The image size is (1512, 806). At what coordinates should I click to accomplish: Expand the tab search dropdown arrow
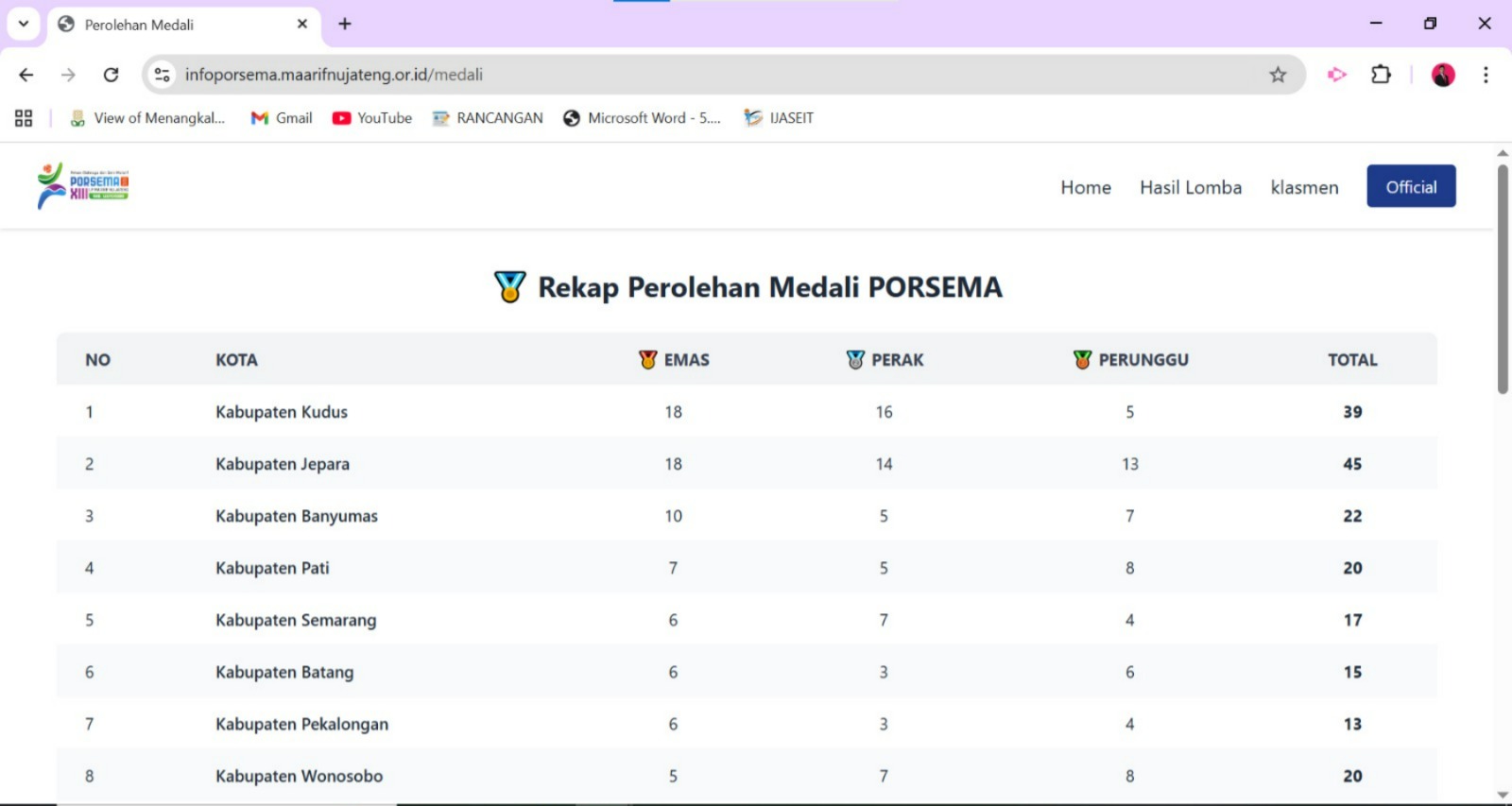point(24,24)
